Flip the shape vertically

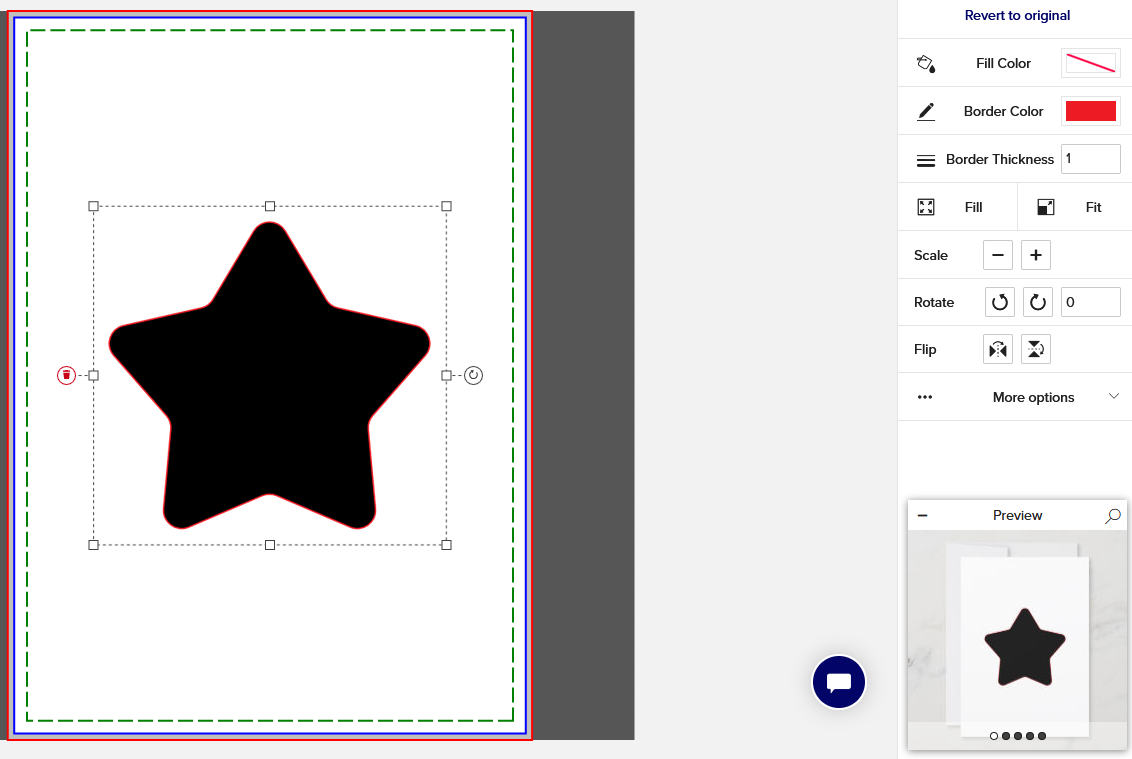[x=1035, y=350]
